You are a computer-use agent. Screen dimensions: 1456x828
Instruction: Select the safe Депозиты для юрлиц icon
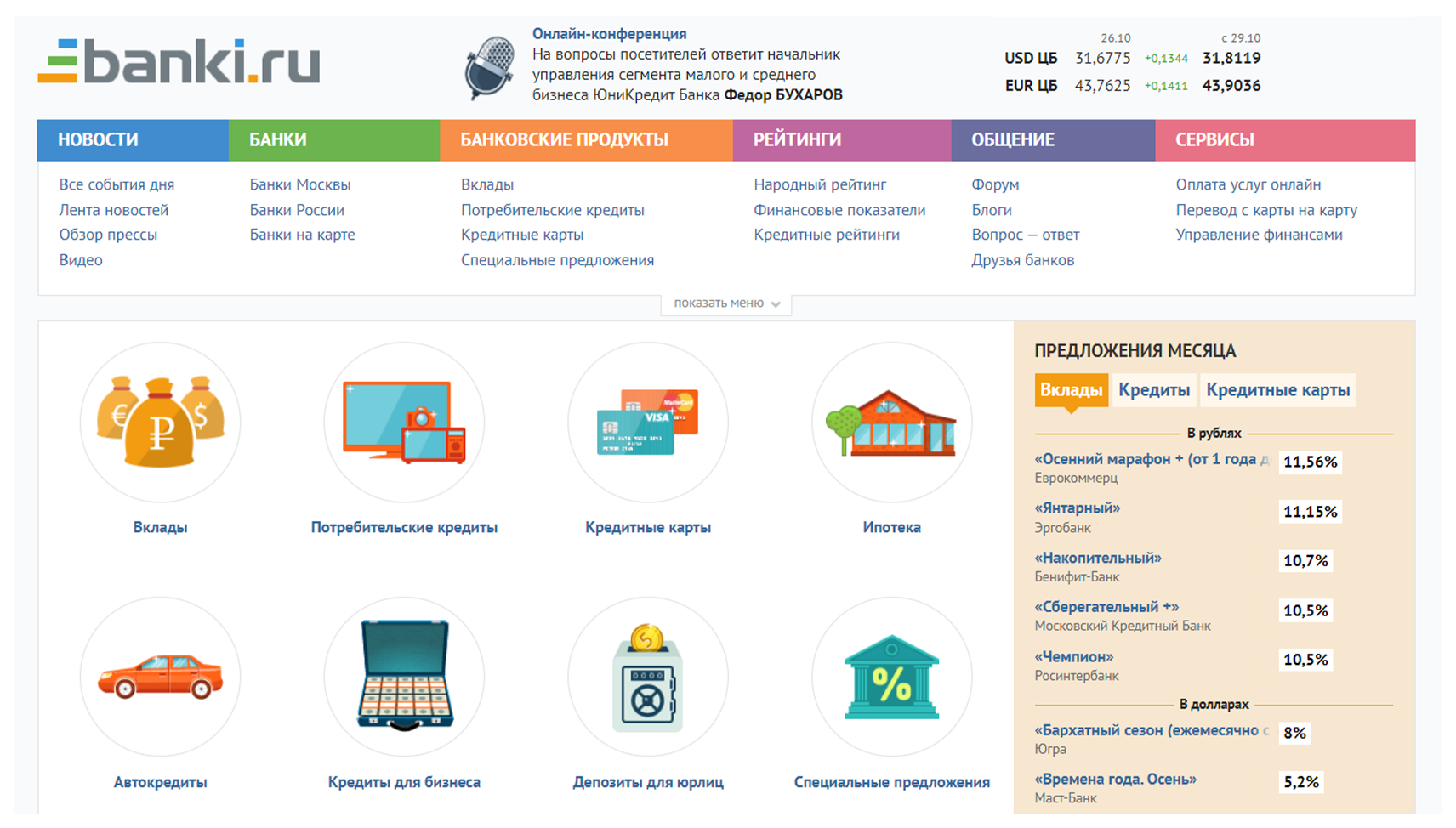pyautogui.click(x=647, y=677)
